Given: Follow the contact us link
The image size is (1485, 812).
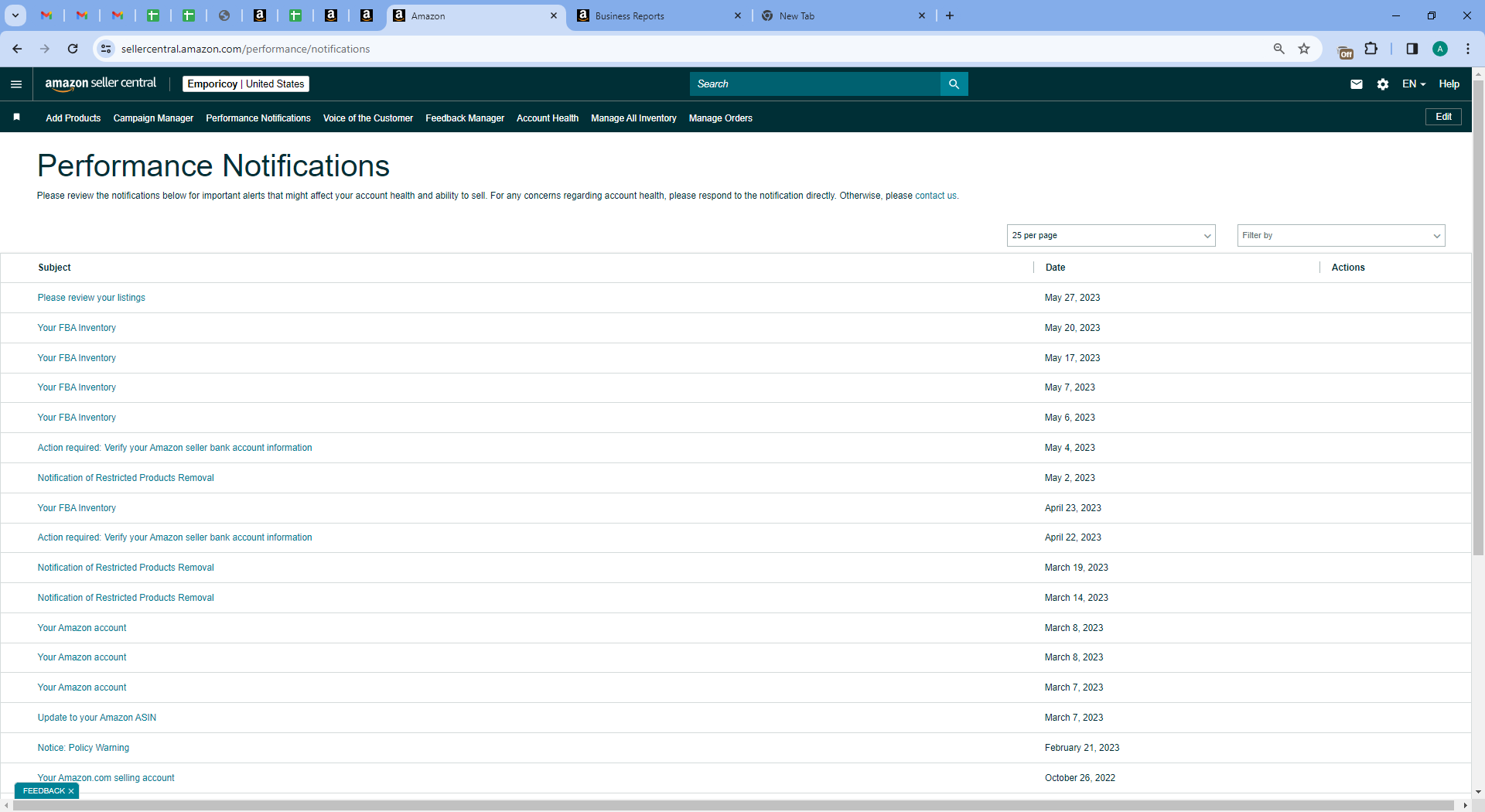Looking at the screenshot, I should [x=936, y=196].
